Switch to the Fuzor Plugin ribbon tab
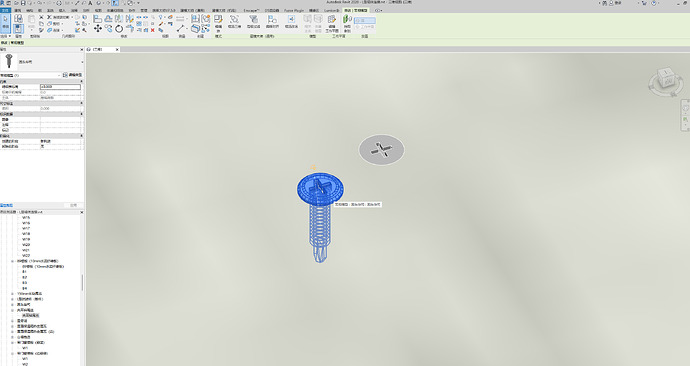 click(x=294, y=10)
